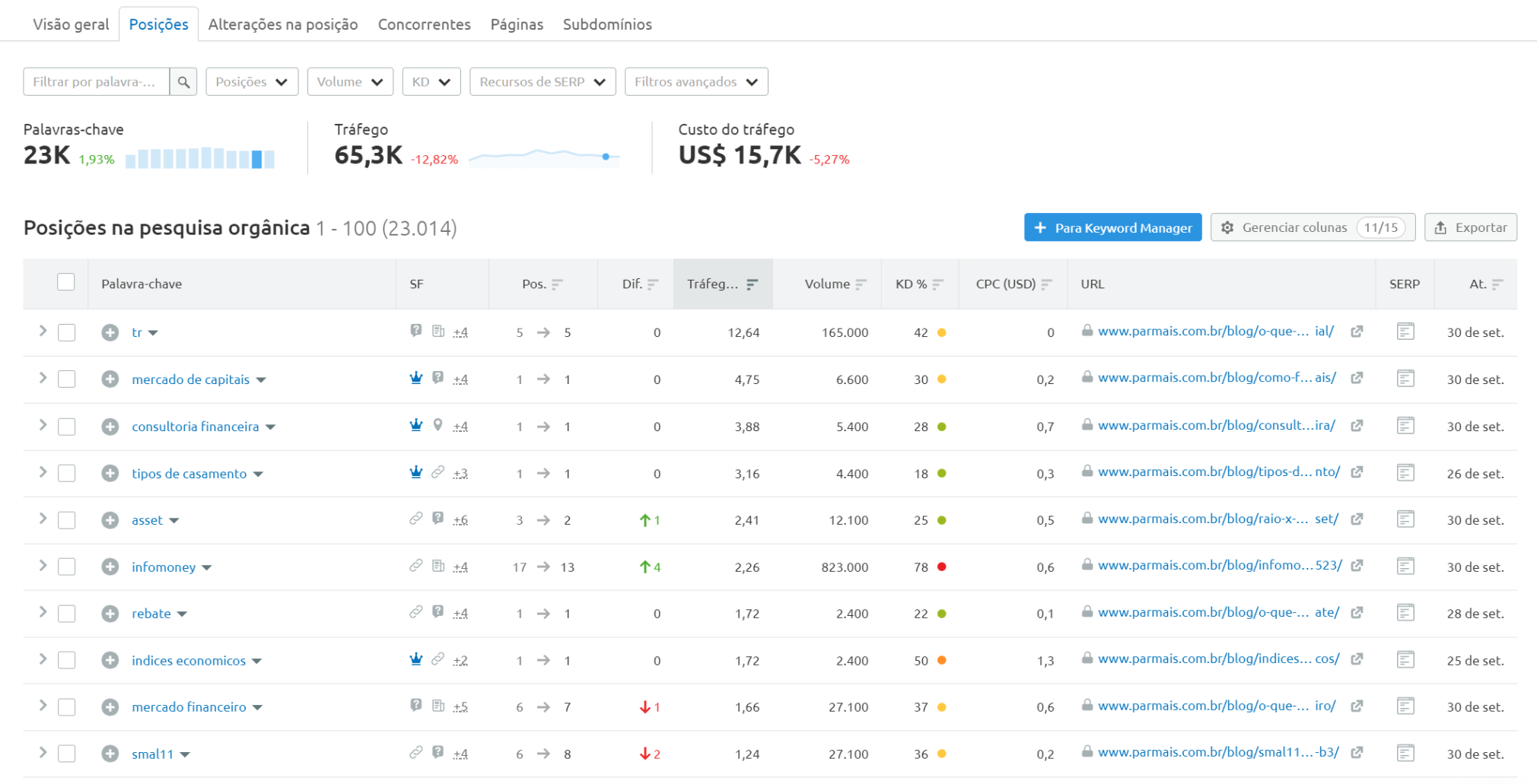The width and height of the screenshot is (1537, 784).
Task: Click Para Keyword Manager button
Action: 1112,227
